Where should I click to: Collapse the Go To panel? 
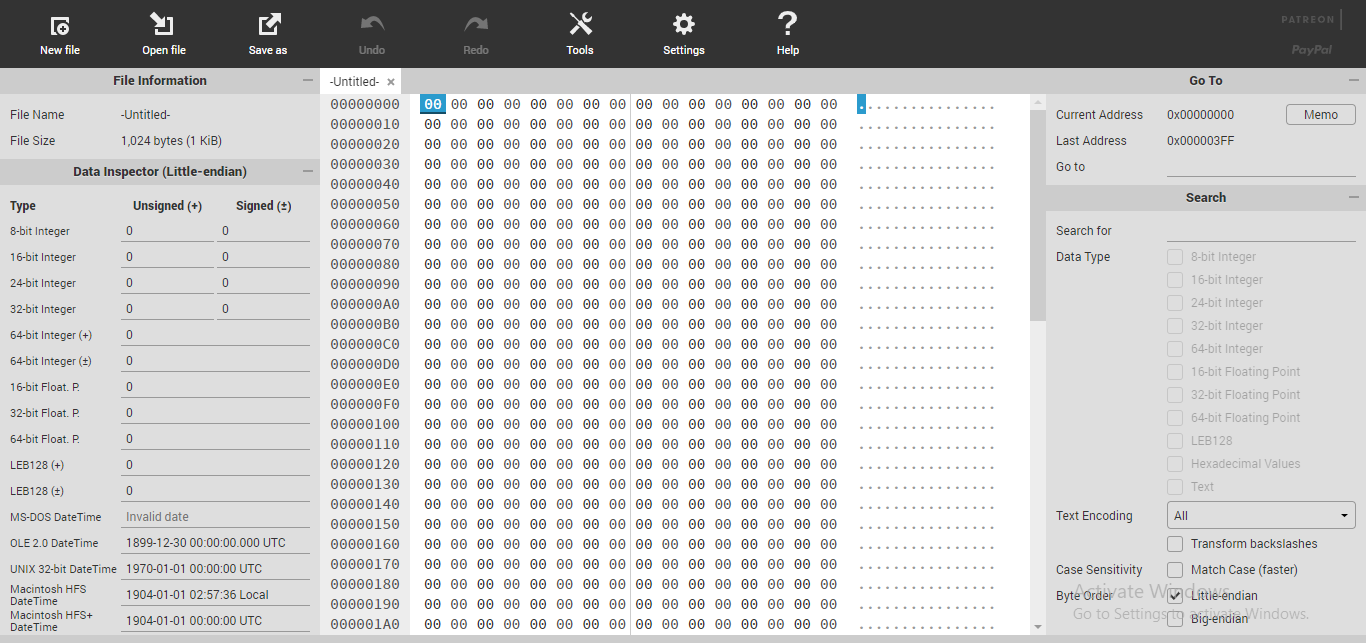[x=1353, y=80]
